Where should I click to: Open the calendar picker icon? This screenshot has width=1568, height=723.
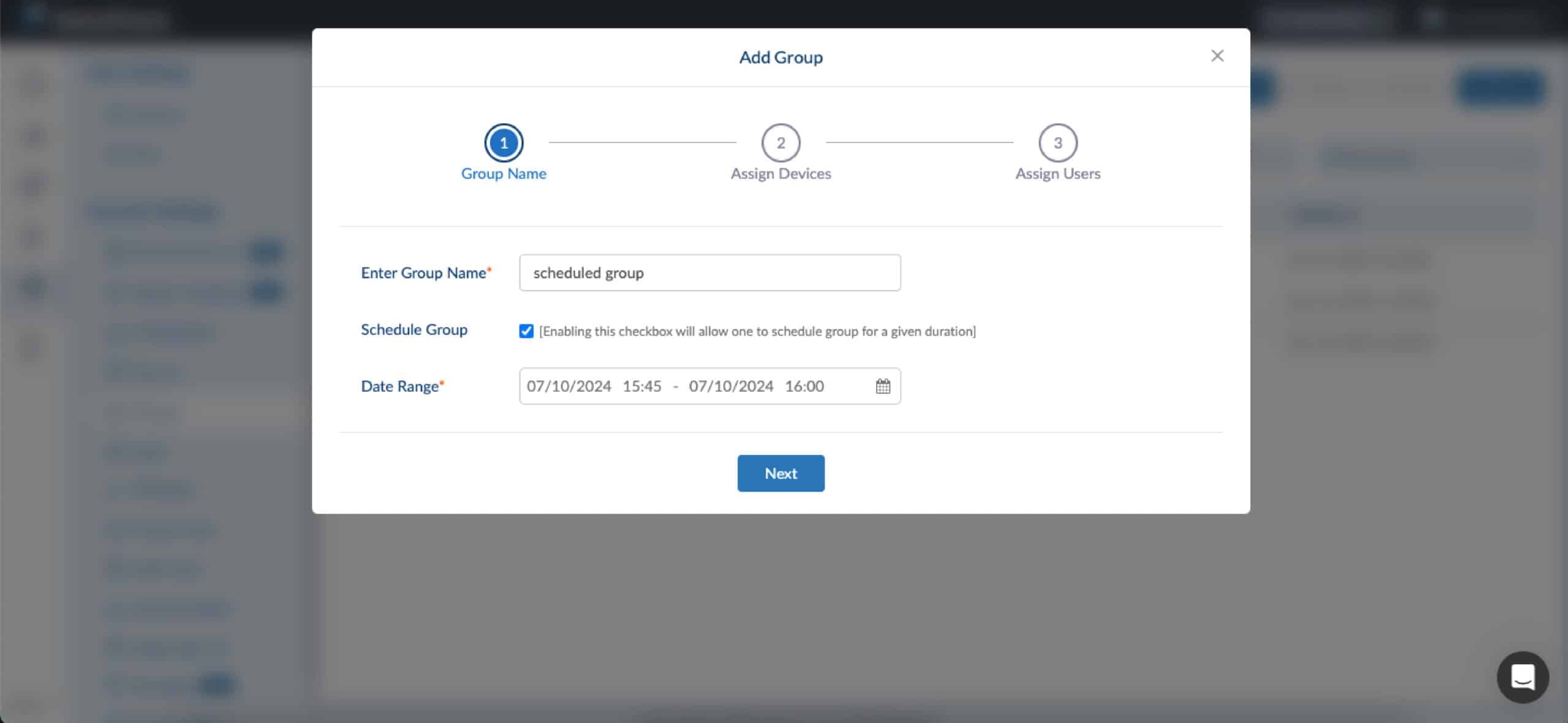click(883, 386)
